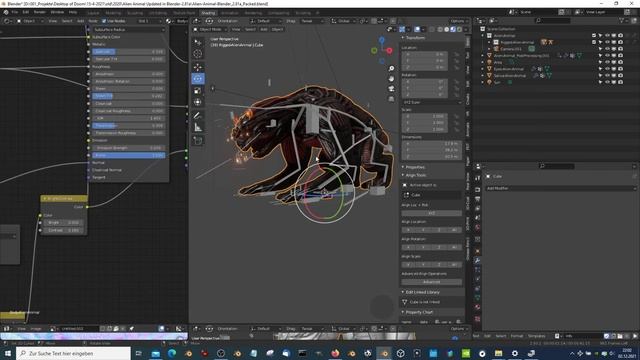Switch viewport to rendered shading

[459, 29]
